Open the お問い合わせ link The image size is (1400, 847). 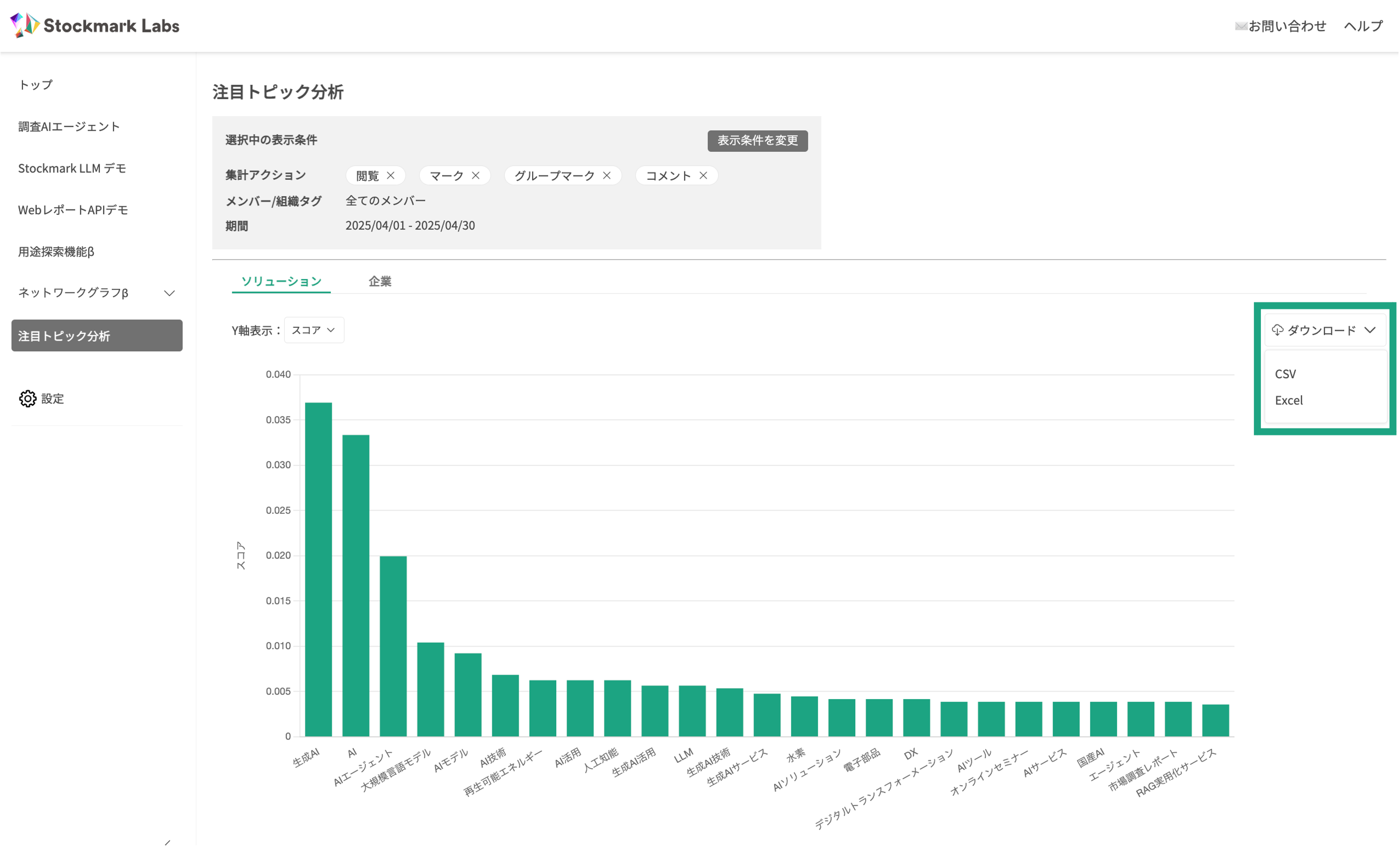pos(1288,26)
